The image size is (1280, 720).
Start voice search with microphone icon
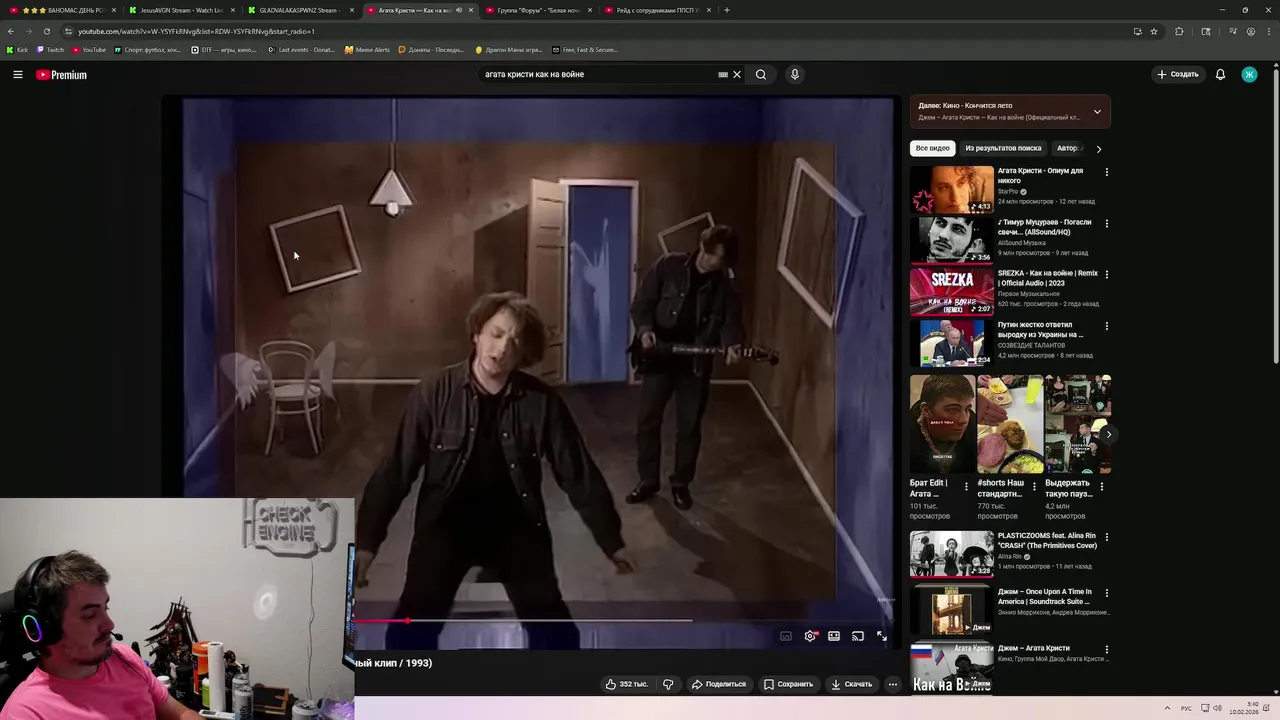pos(795,74)
